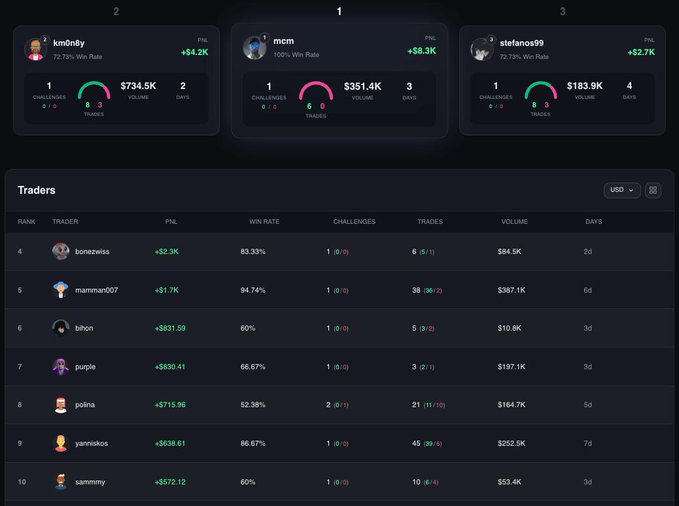
Task: Click mcm's pink trades gauge arc
Action: (315, 90)
